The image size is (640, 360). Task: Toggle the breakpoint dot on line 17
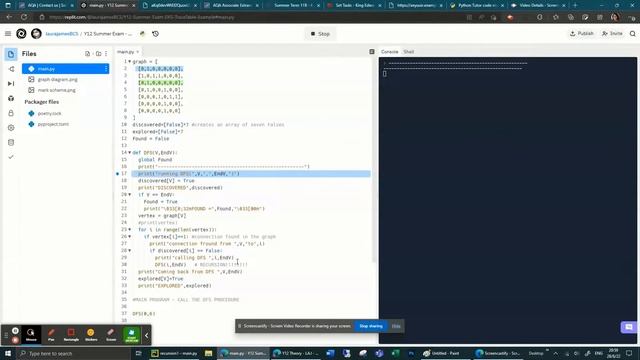(118, 174)
